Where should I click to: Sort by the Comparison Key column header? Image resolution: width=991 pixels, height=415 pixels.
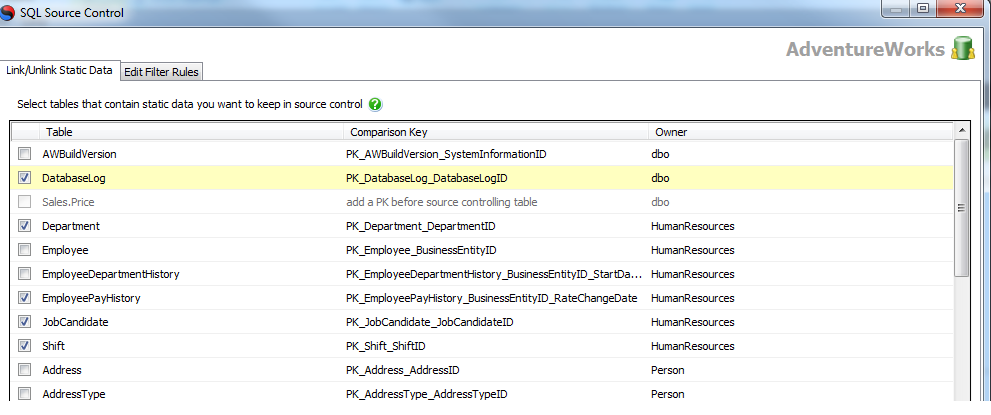coord(496,132)
